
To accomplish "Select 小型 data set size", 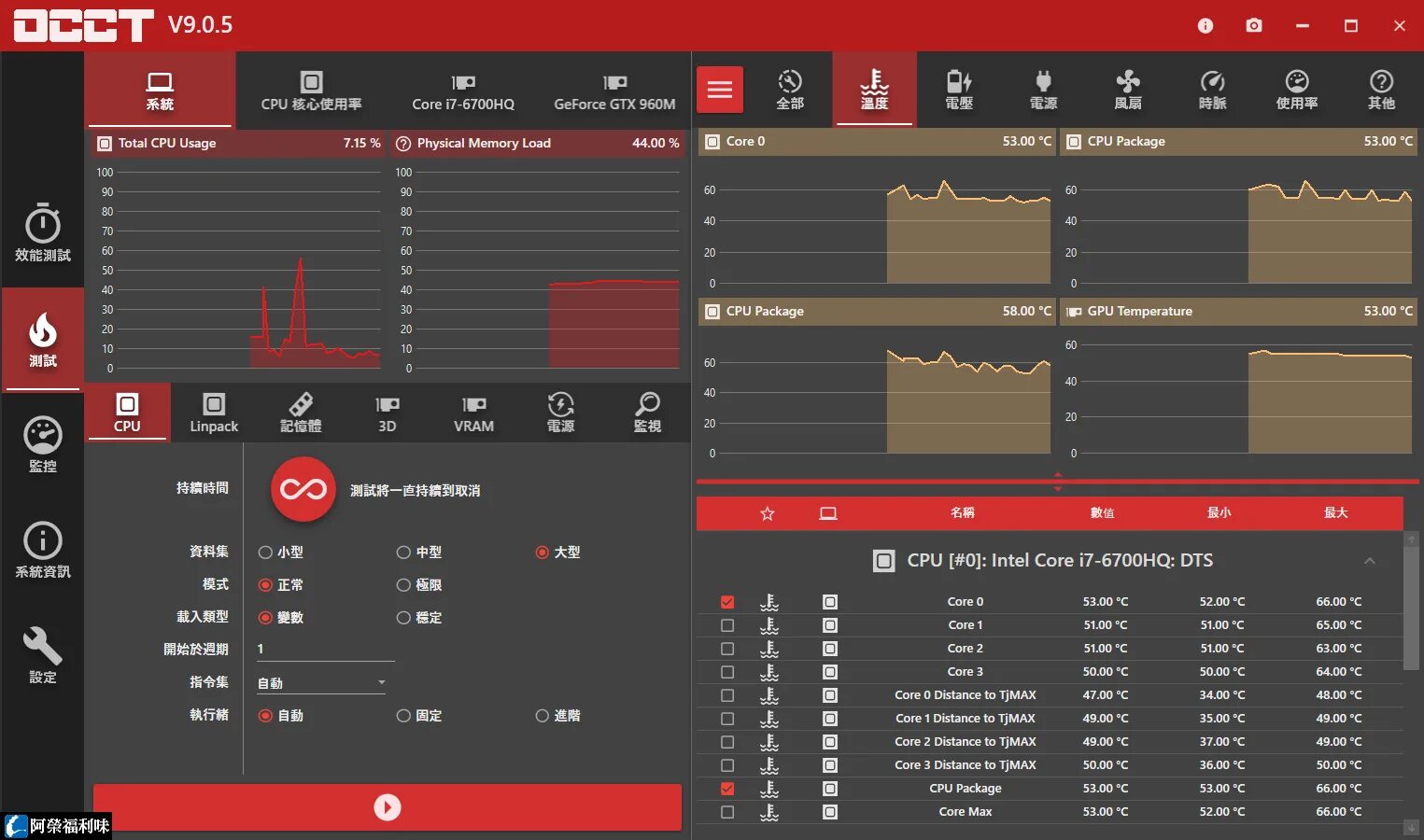I will pos(280,553).
